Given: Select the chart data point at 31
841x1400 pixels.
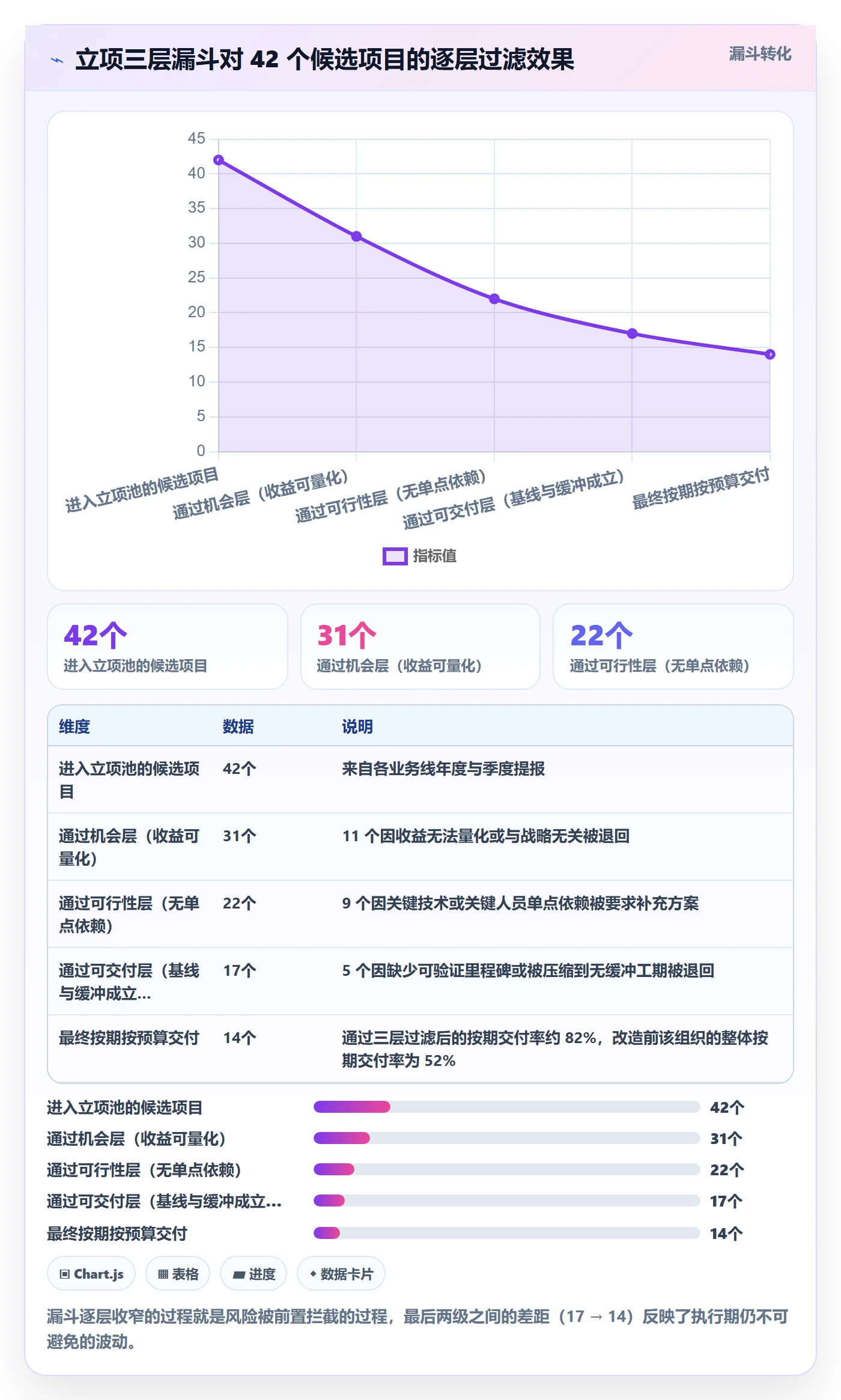Looking at the screenshot, I should click(356, 236).
